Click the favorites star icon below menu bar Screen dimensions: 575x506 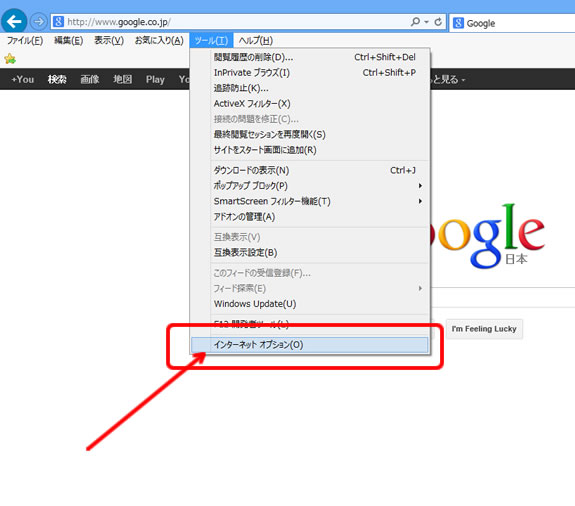pos(10,59)
